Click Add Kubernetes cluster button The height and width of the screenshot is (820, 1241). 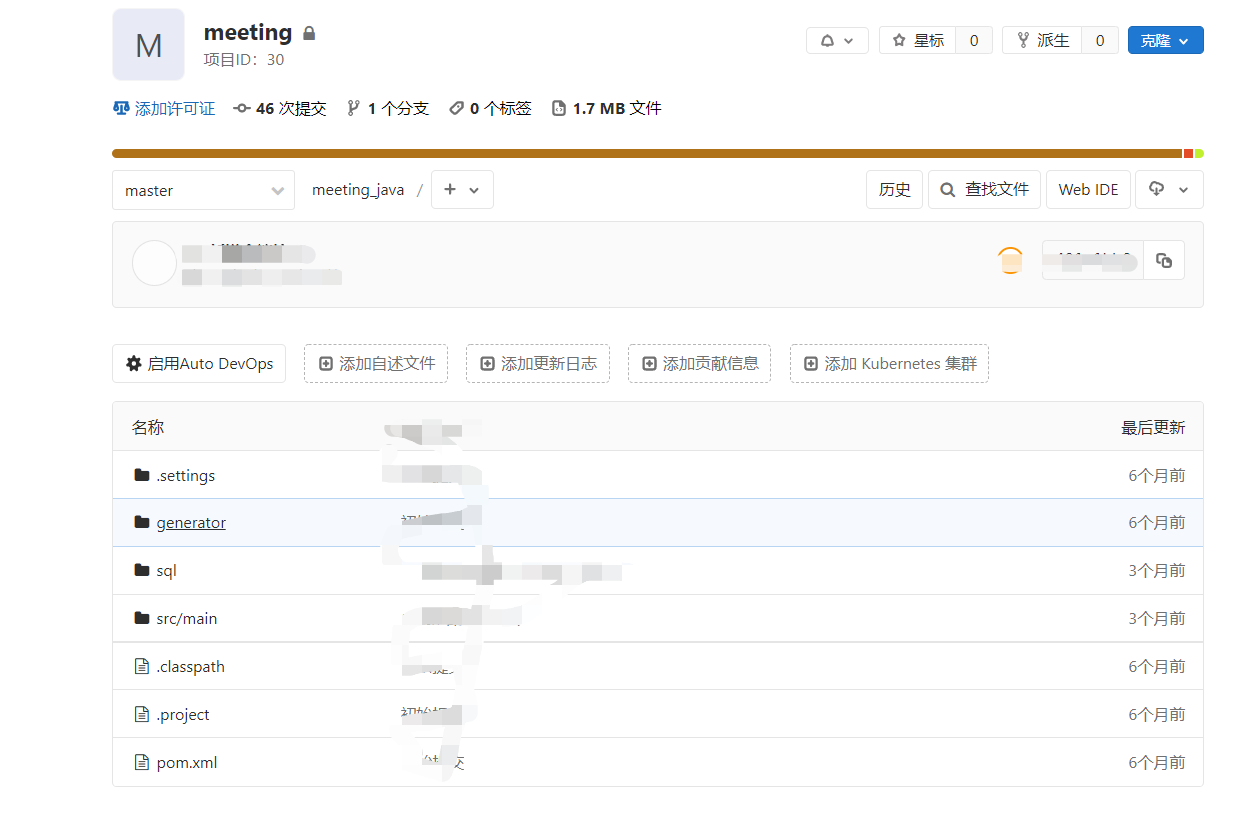tap(889, 364)
